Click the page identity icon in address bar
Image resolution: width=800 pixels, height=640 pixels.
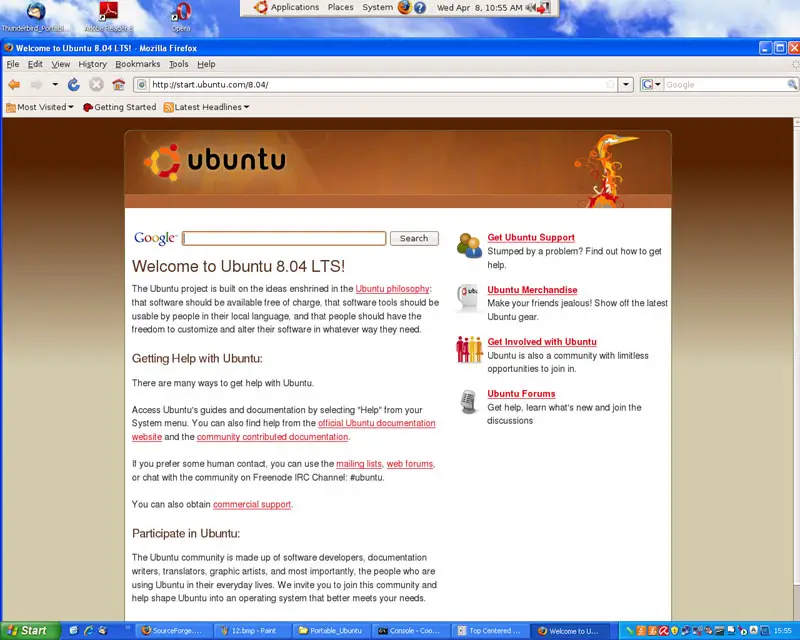click(x=142, y=85)
